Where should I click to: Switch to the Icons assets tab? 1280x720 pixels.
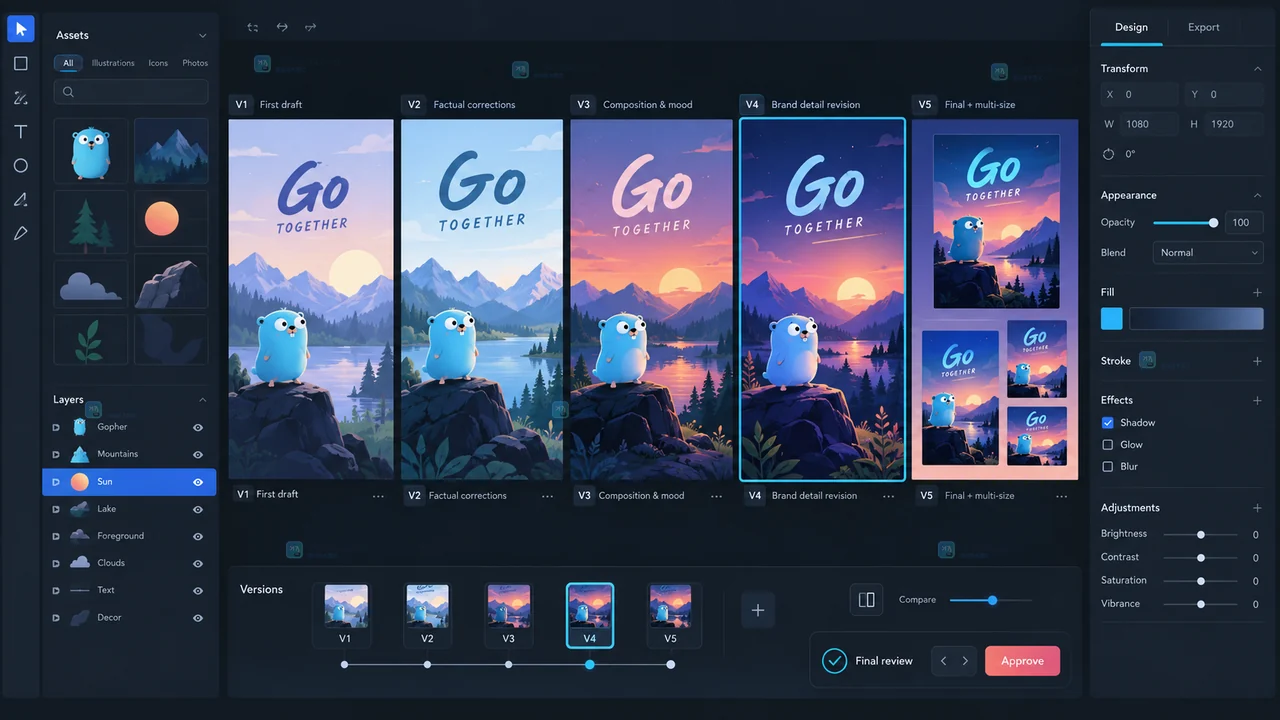tap(158, 63)
